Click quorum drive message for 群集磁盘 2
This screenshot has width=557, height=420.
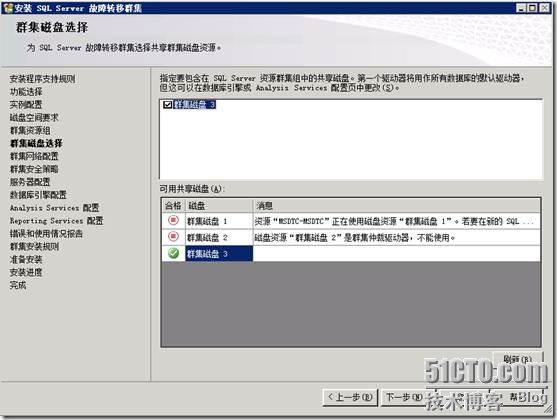(397, 237)
